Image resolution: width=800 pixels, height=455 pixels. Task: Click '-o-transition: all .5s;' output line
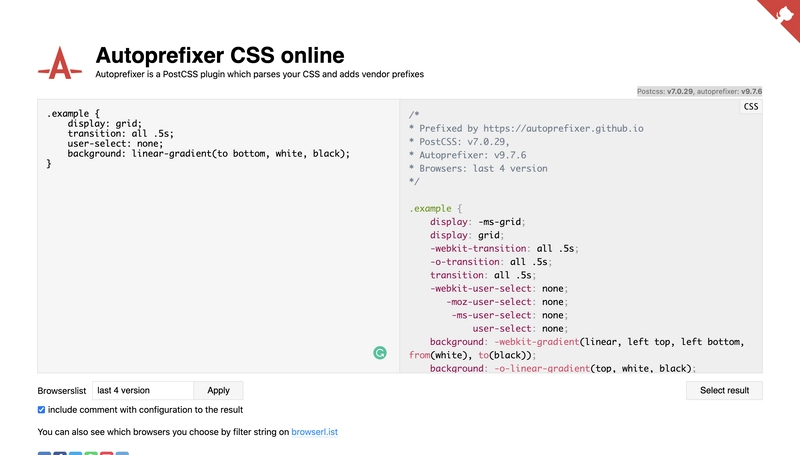pos(491,262)
